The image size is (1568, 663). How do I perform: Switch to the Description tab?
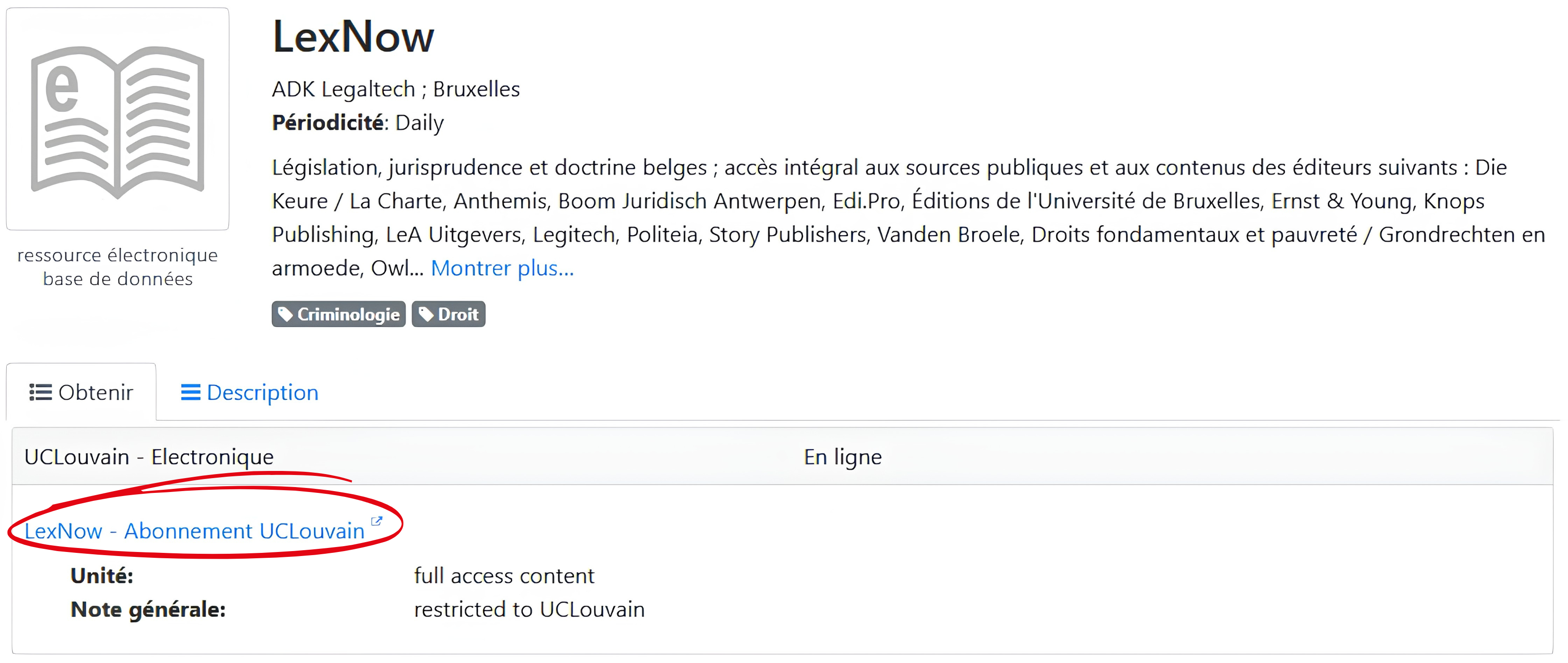coord(250,392)
